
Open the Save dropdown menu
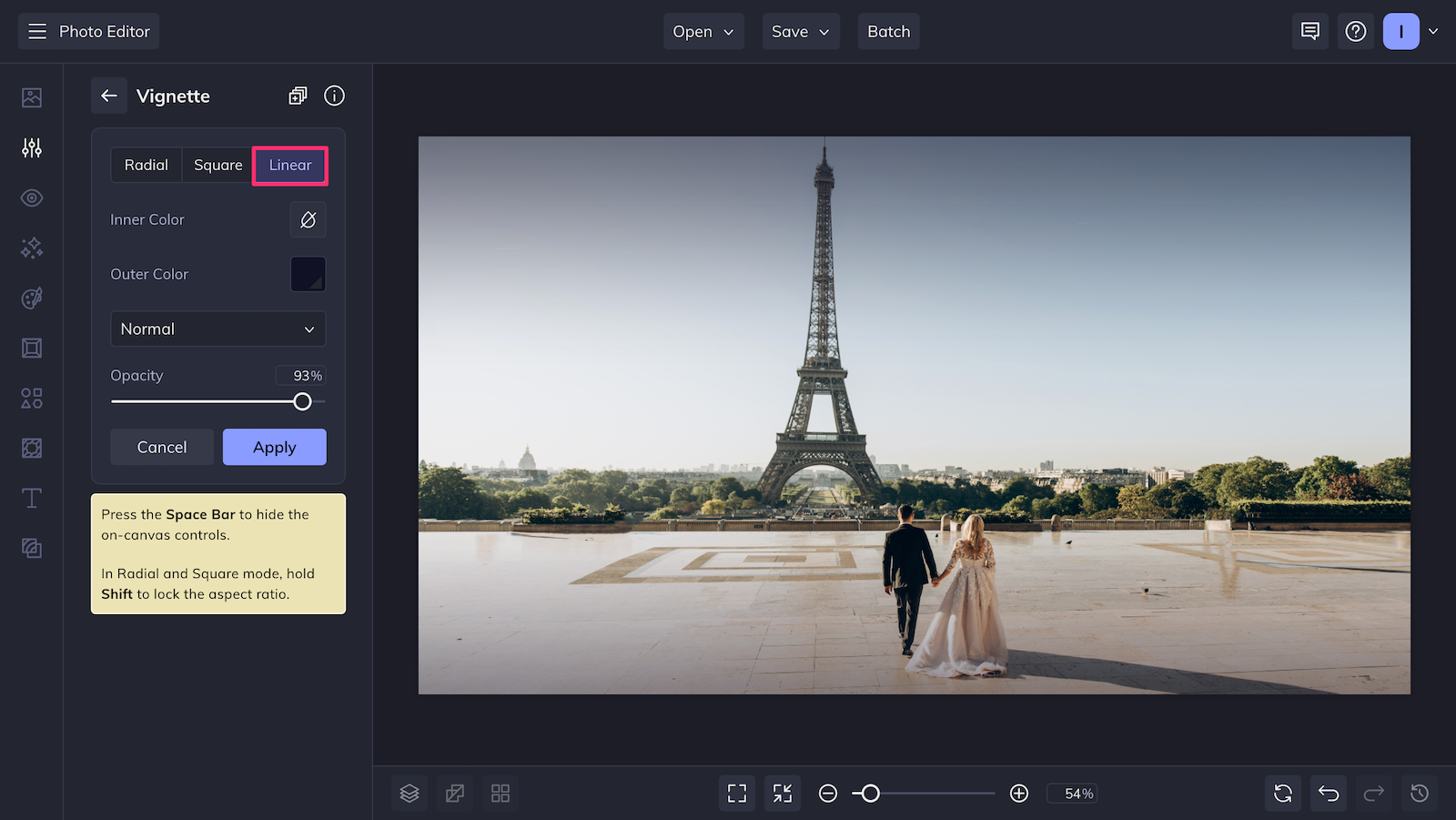801,32
